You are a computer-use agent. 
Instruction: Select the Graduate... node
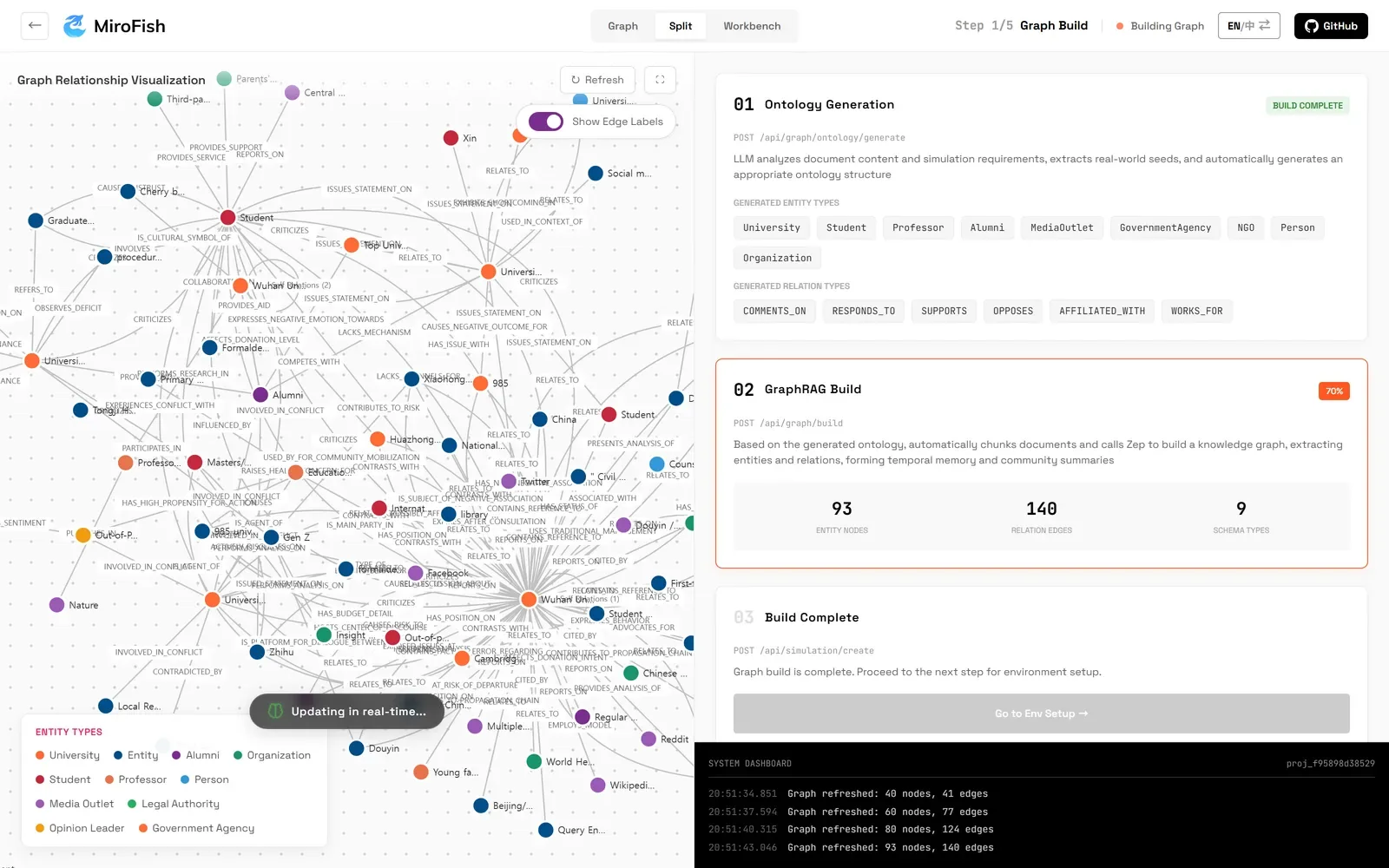coord(36,220)
